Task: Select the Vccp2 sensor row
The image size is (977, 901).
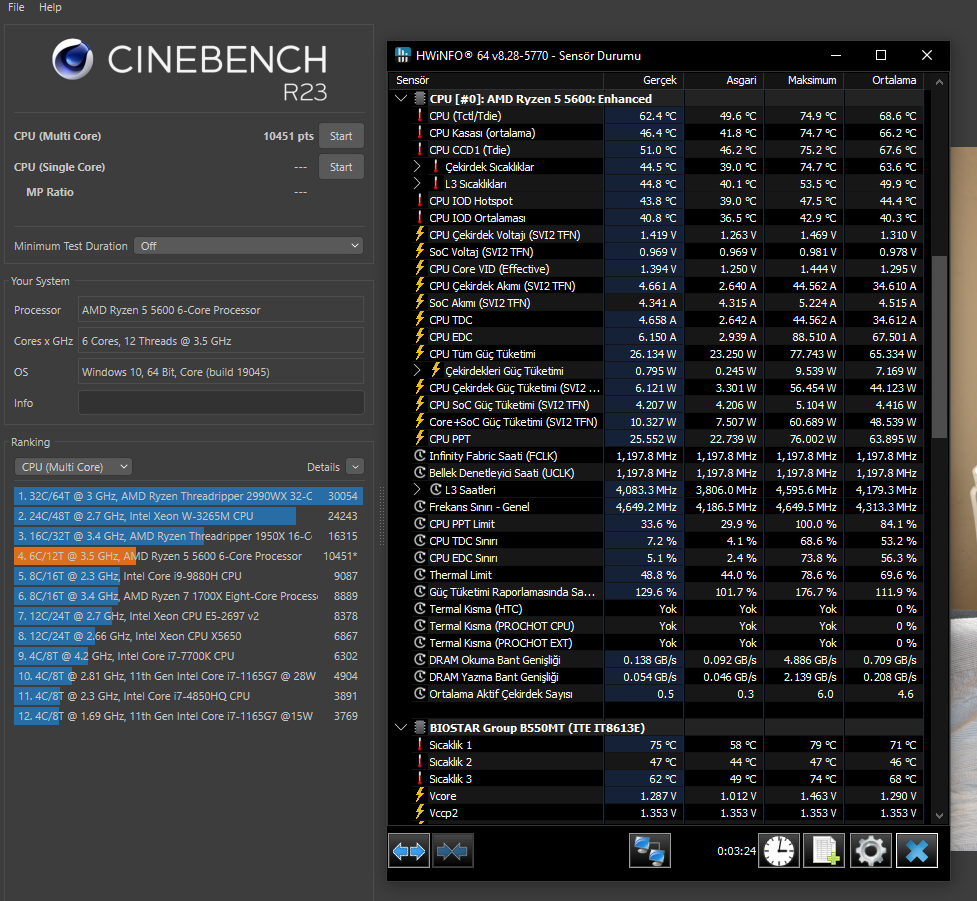Action: [657, 813]
